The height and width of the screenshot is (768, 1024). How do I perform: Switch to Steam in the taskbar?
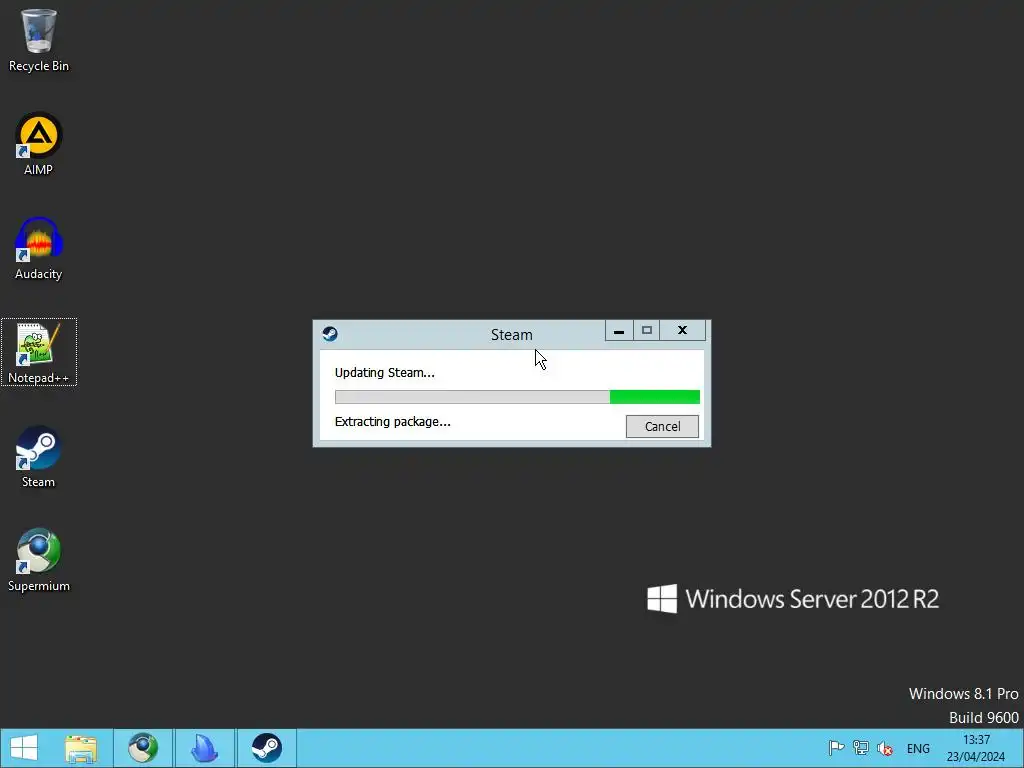pos(266,748)
